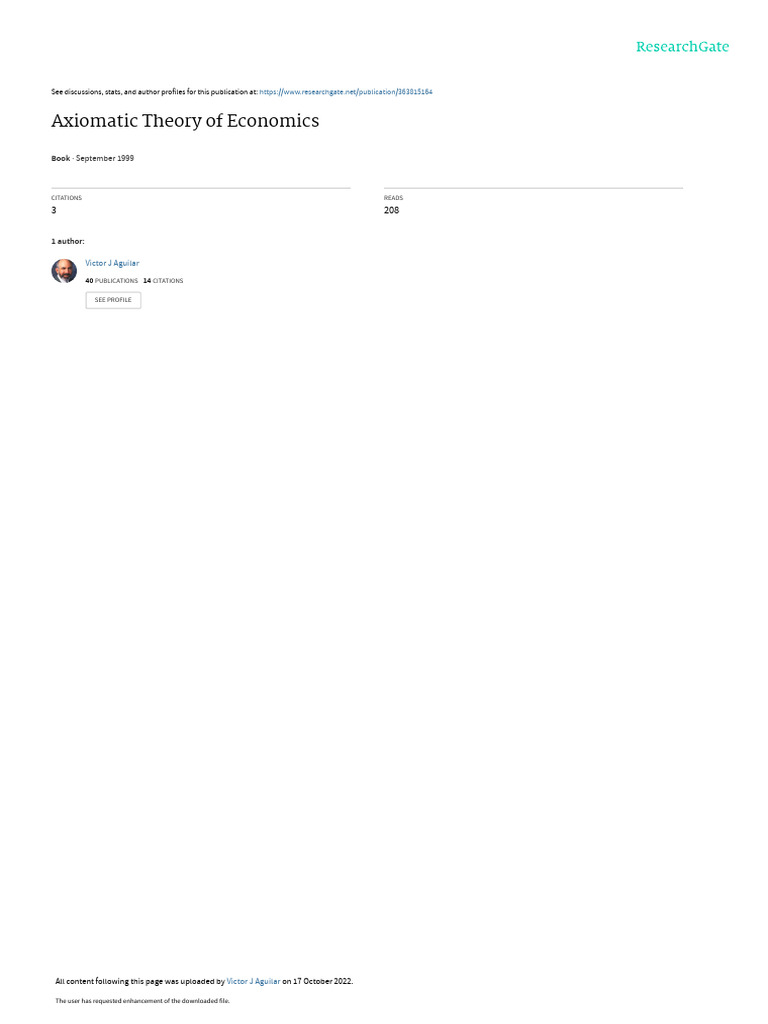Click the SEE PROFILE button
Screen dimensions: 768x1024
(x=113, y=300)
